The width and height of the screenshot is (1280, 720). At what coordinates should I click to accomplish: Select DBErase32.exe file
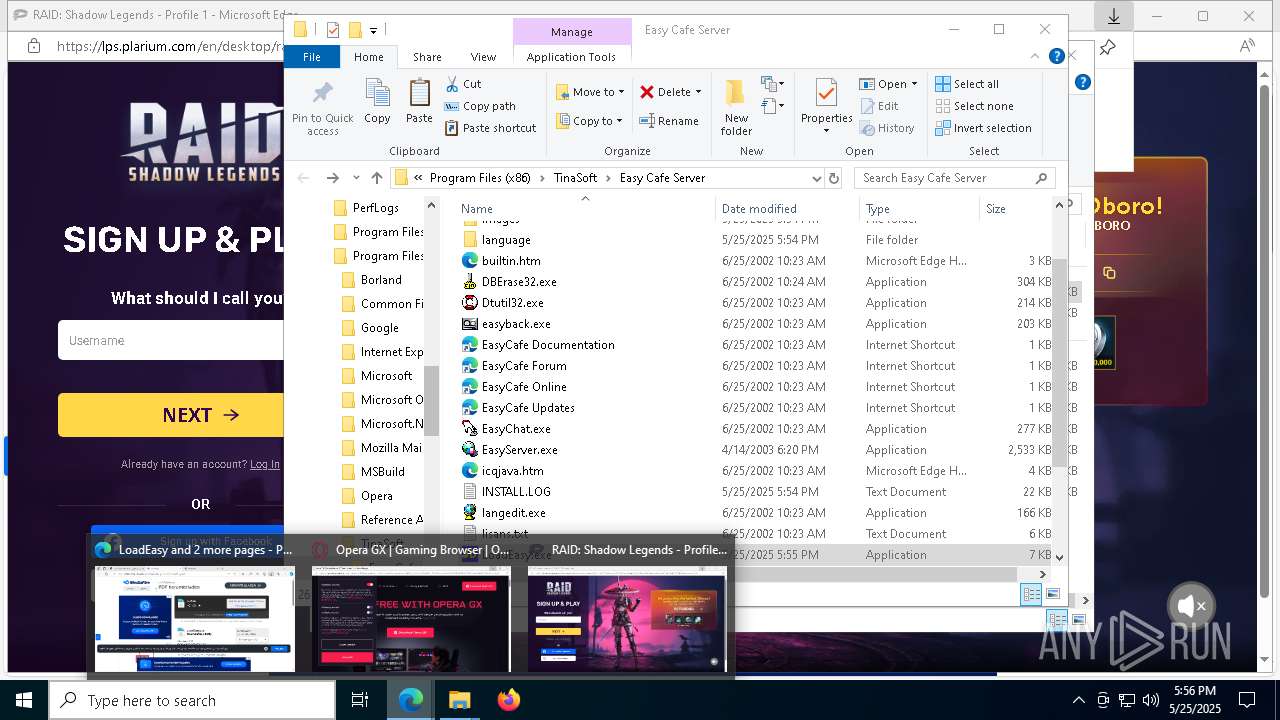click(x=519, y=282)
